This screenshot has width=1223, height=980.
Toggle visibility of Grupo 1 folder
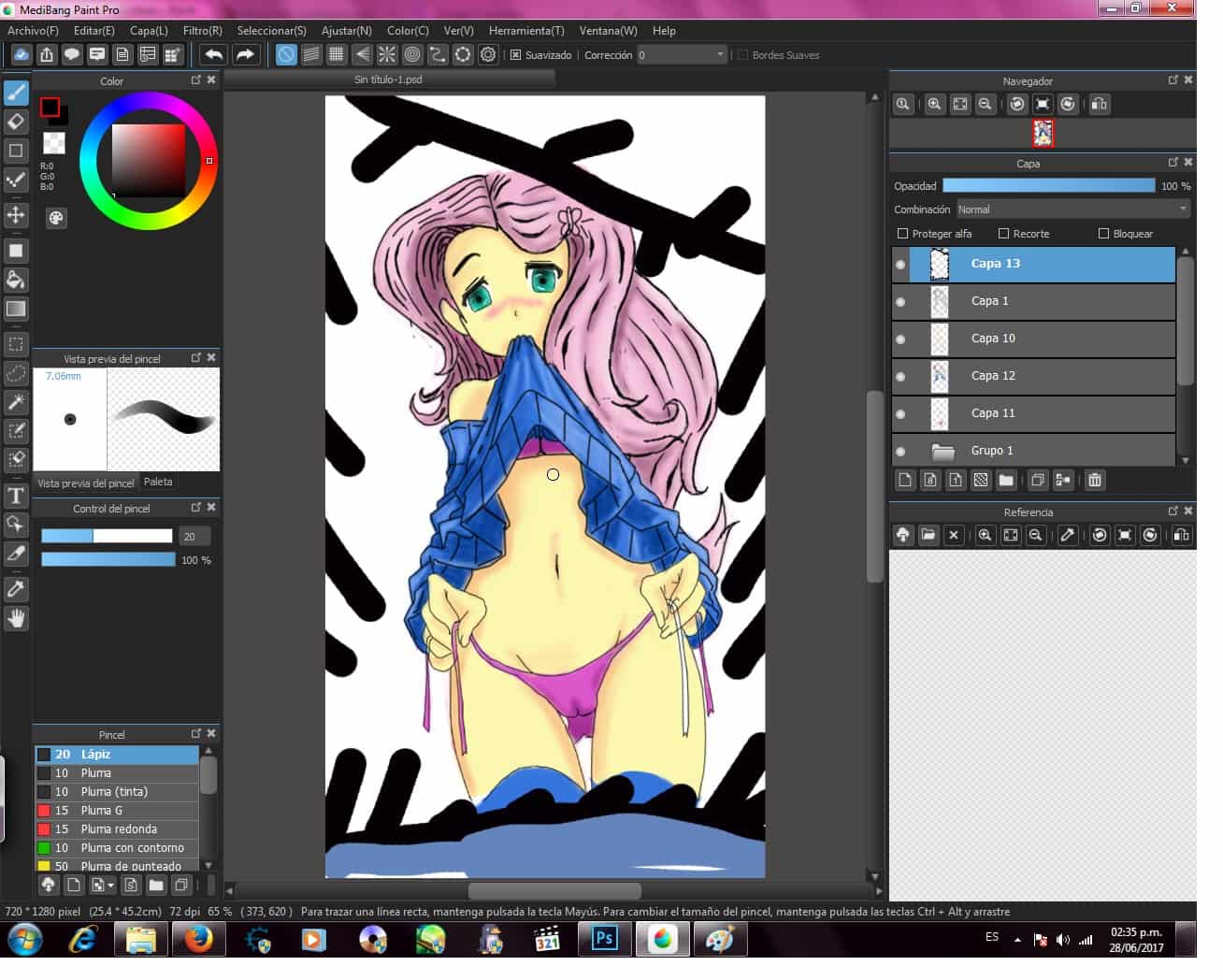(x=900, y=452)
